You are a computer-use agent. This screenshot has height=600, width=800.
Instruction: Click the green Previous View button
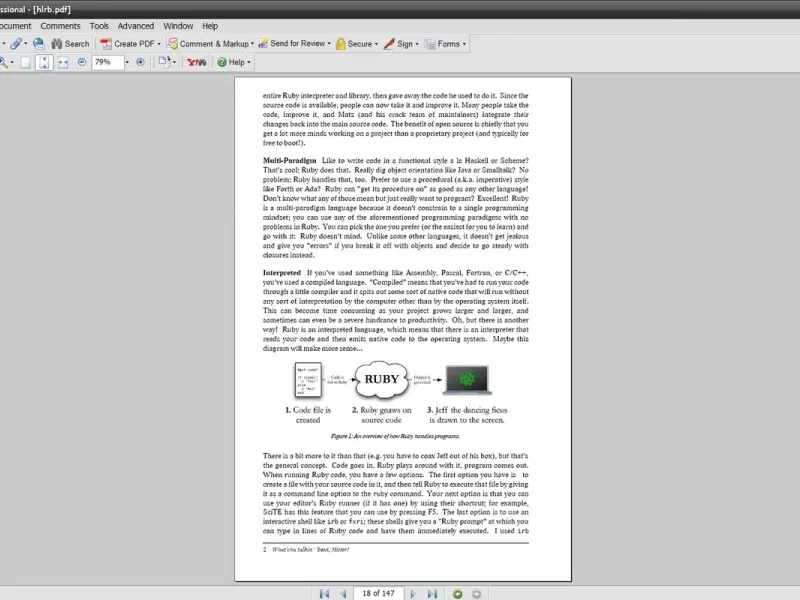click(x=458, y=594)
